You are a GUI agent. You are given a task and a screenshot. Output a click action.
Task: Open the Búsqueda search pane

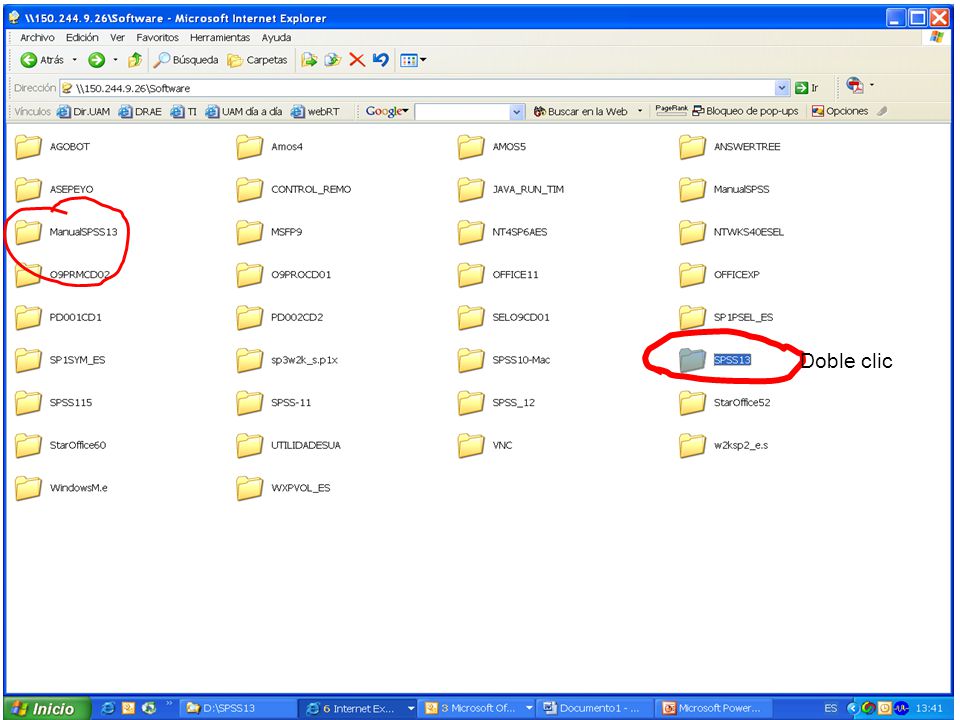pyautogui.click(x=186, y=60)
